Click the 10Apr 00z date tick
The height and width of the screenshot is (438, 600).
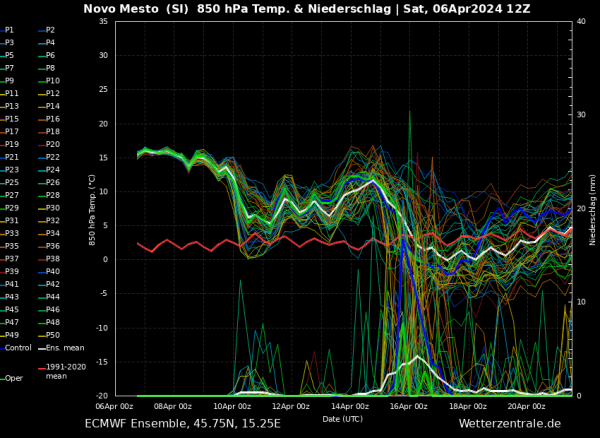(x=232, y=406)
